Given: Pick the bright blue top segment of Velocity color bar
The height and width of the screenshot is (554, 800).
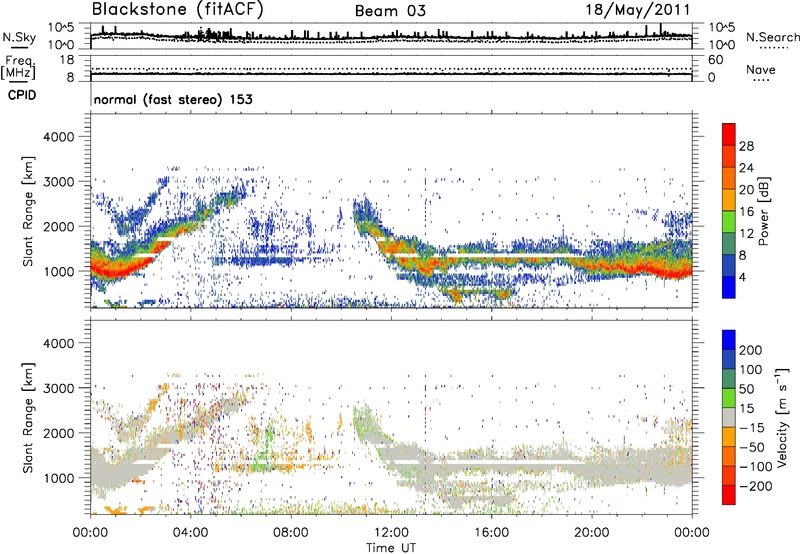Looking at the screenshot, I should click(729, 340).
